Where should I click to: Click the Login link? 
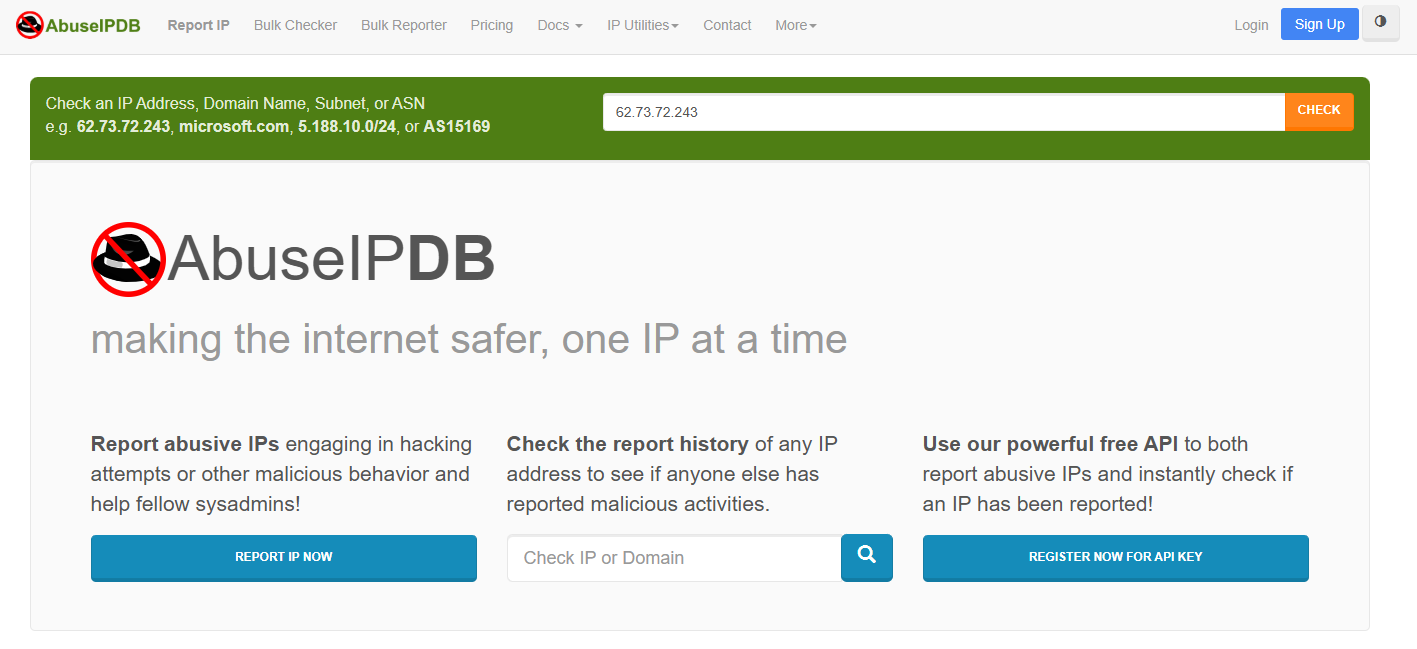coord(1251,25)
